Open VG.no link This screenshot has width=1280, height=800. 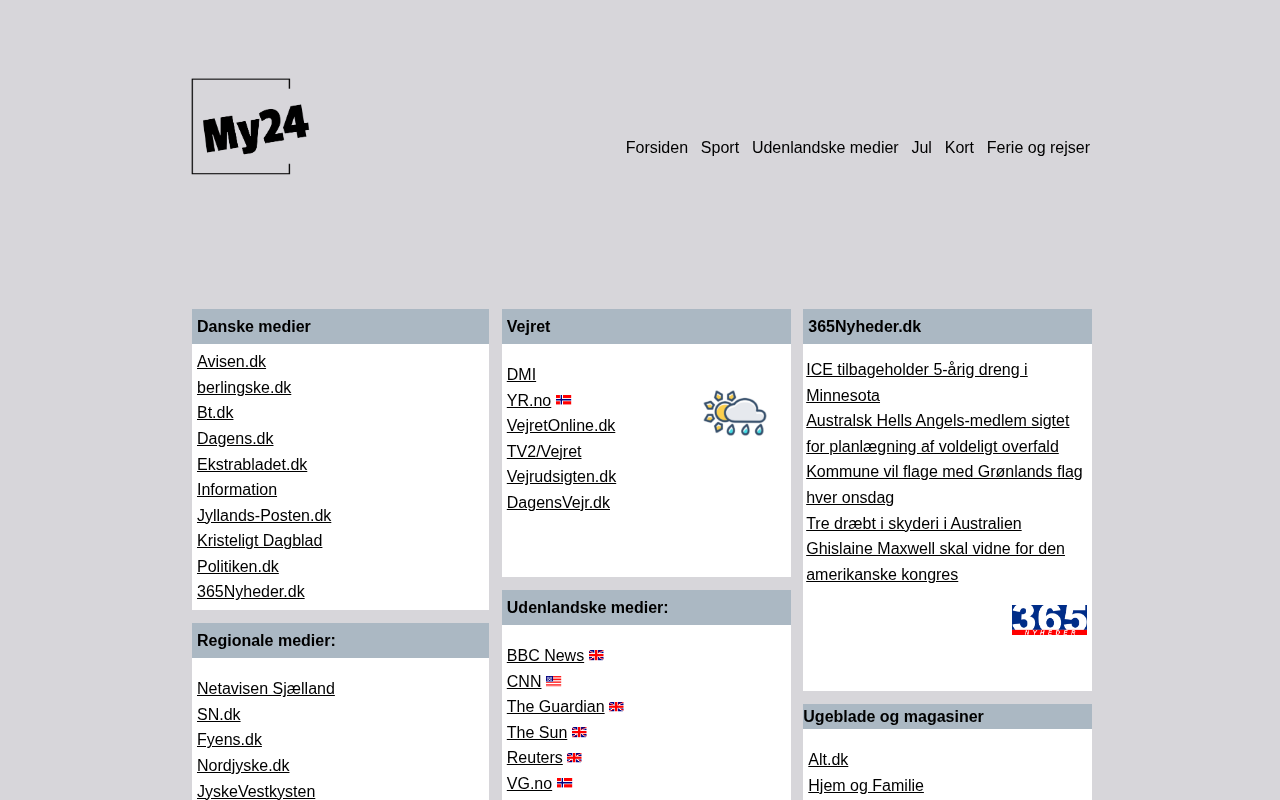[529, 783]
